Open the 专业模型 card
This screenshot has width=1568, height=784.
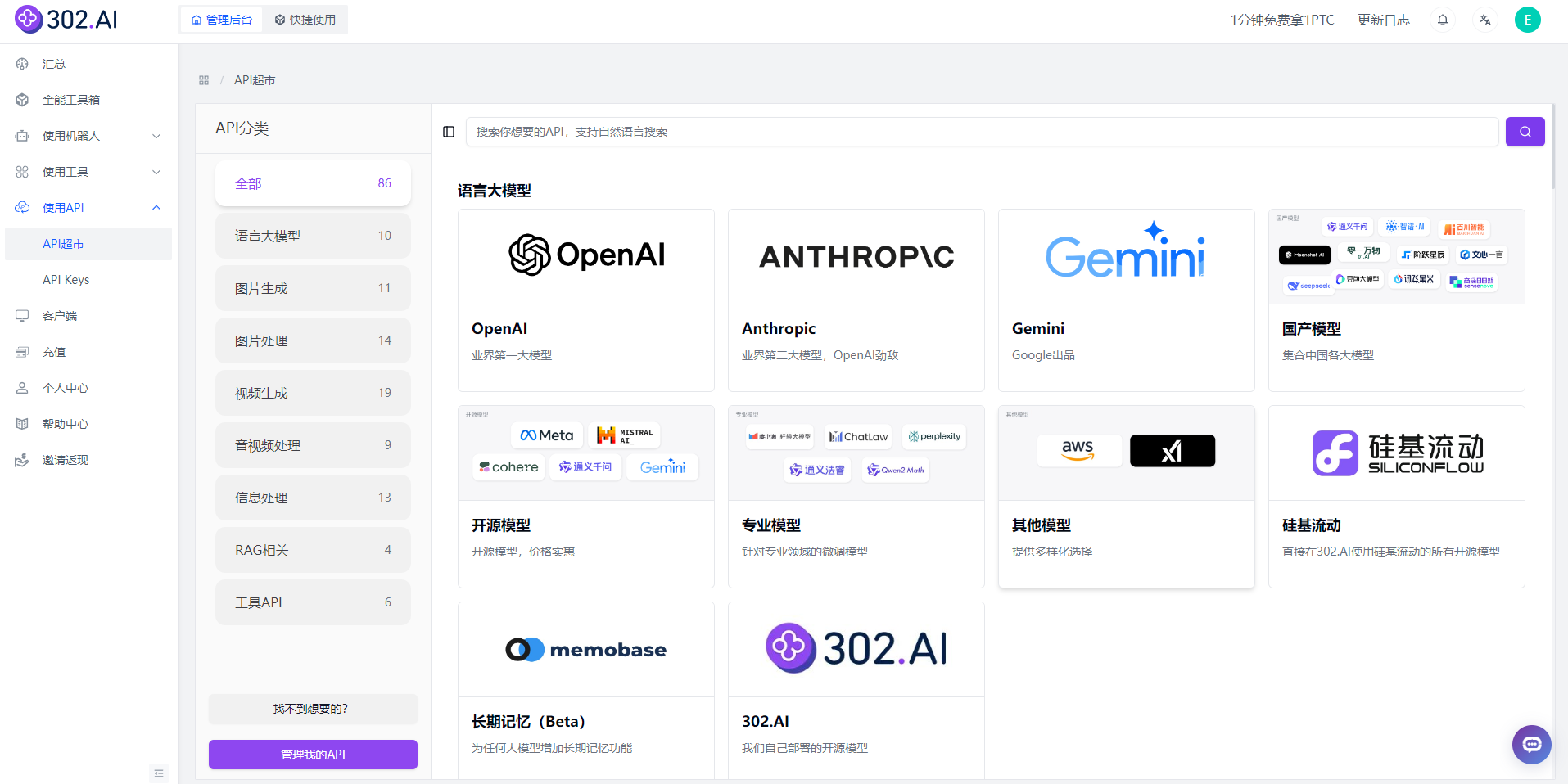[856, 497]
